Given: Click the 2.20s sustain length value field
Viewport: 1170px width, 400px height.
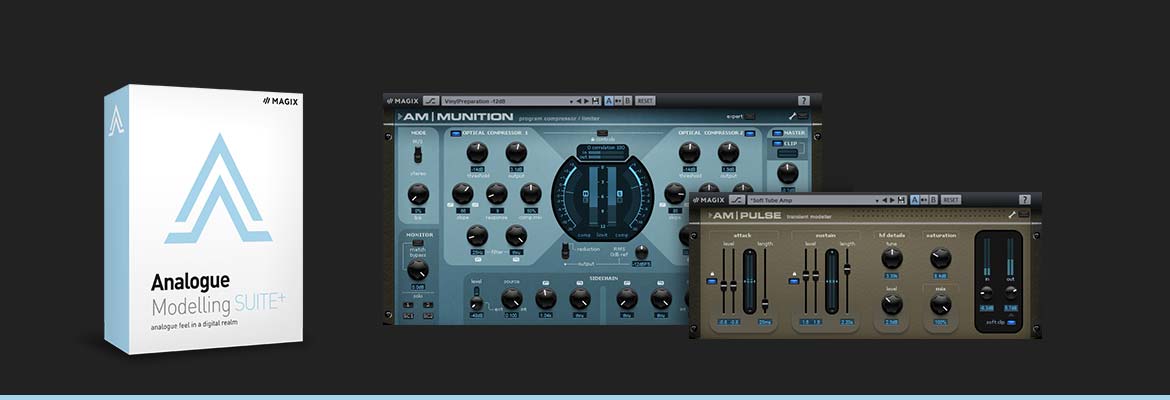Looking at the screenshot, I should pos(847,322).
